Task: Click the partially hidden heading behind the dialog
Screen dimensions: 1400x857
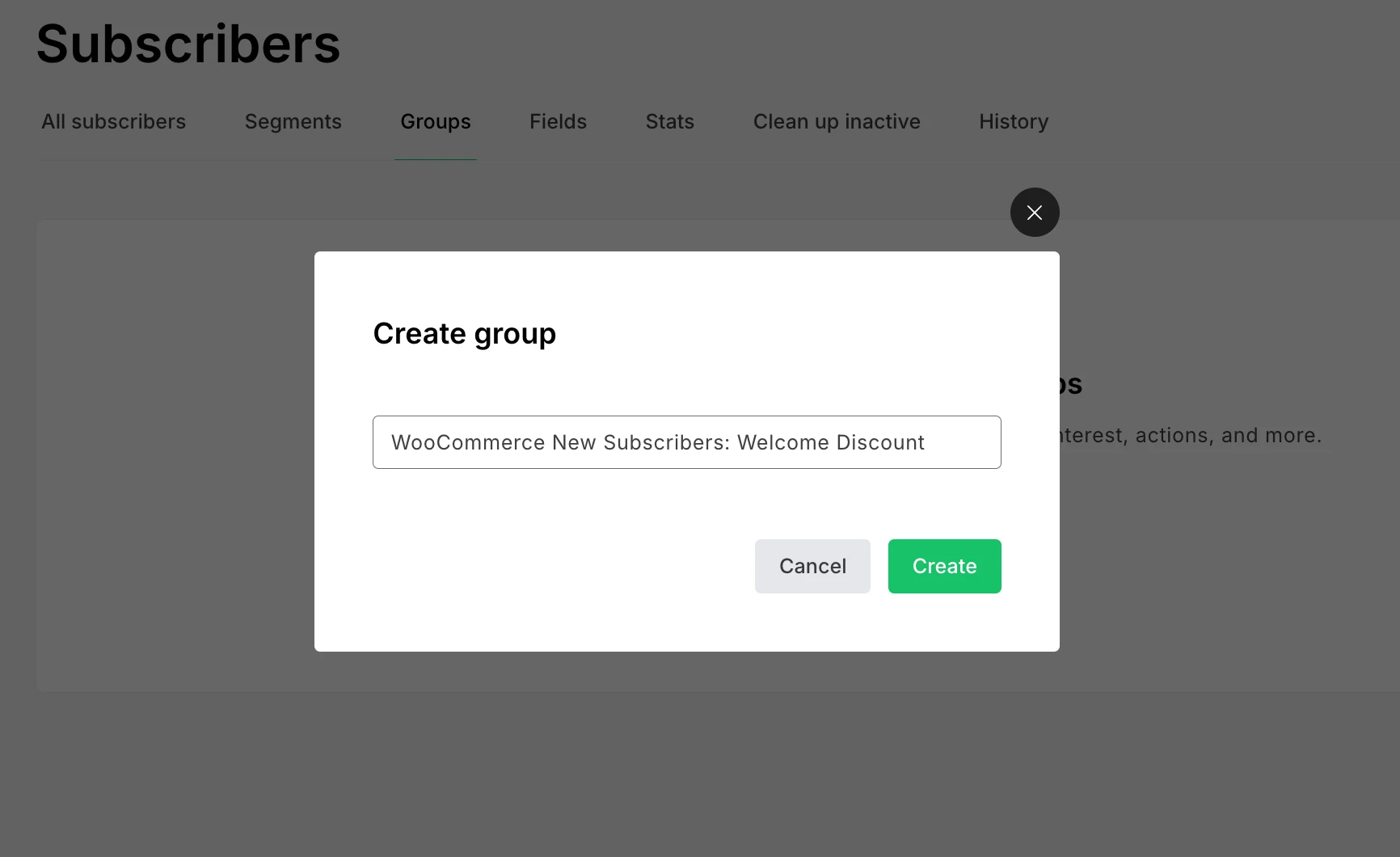Action: point(1070,384)
